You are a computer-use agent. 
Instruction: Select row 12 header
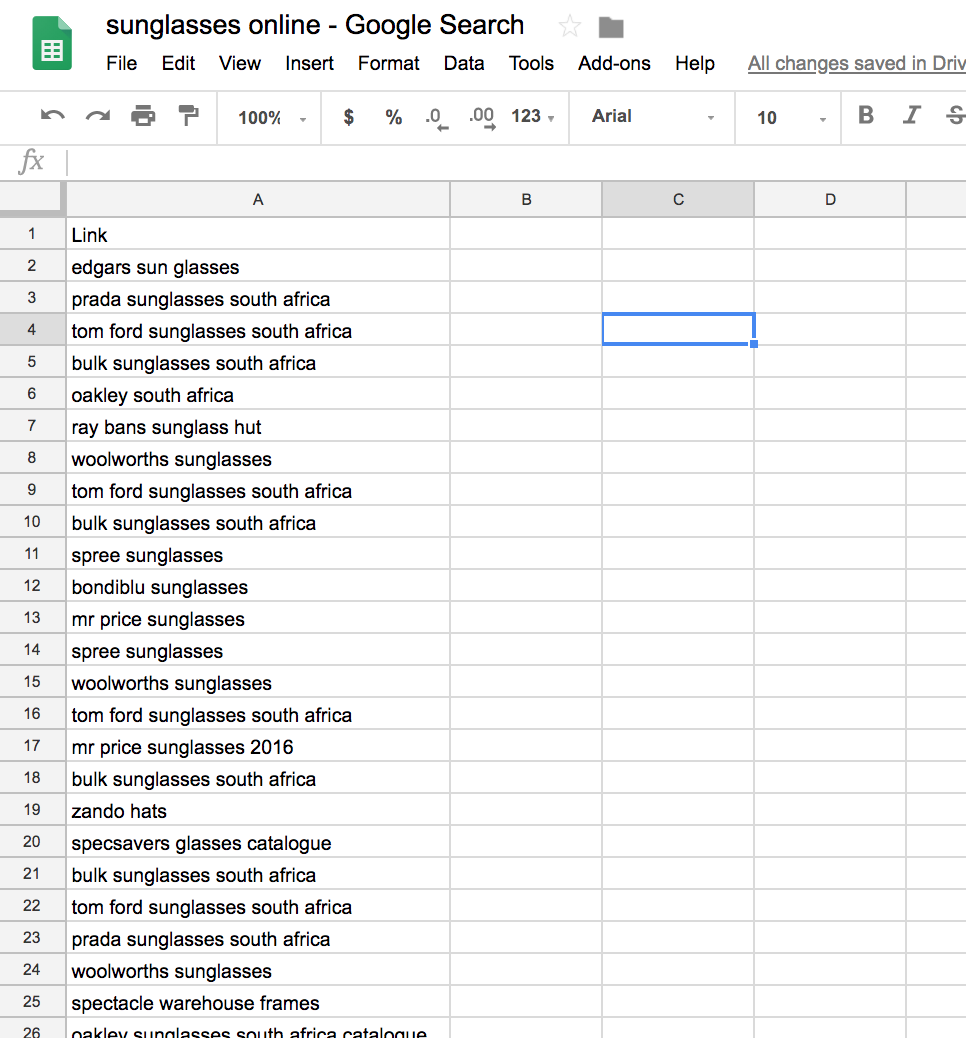[32, 586]
